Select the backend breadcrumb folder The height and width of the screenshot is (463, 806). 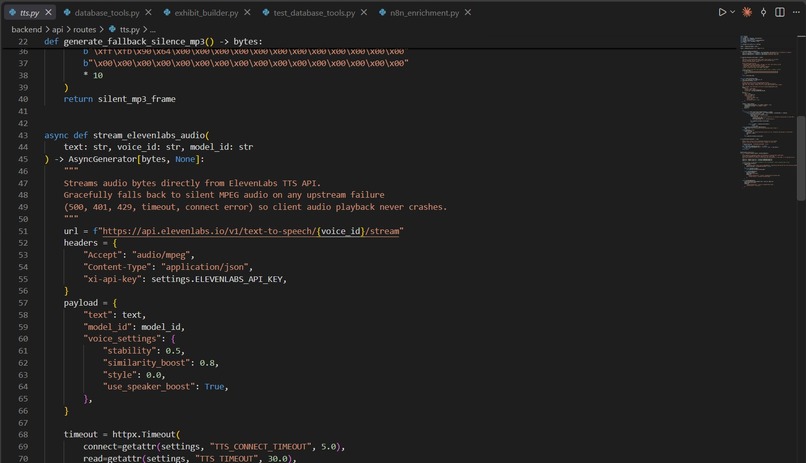click(26, 29)
